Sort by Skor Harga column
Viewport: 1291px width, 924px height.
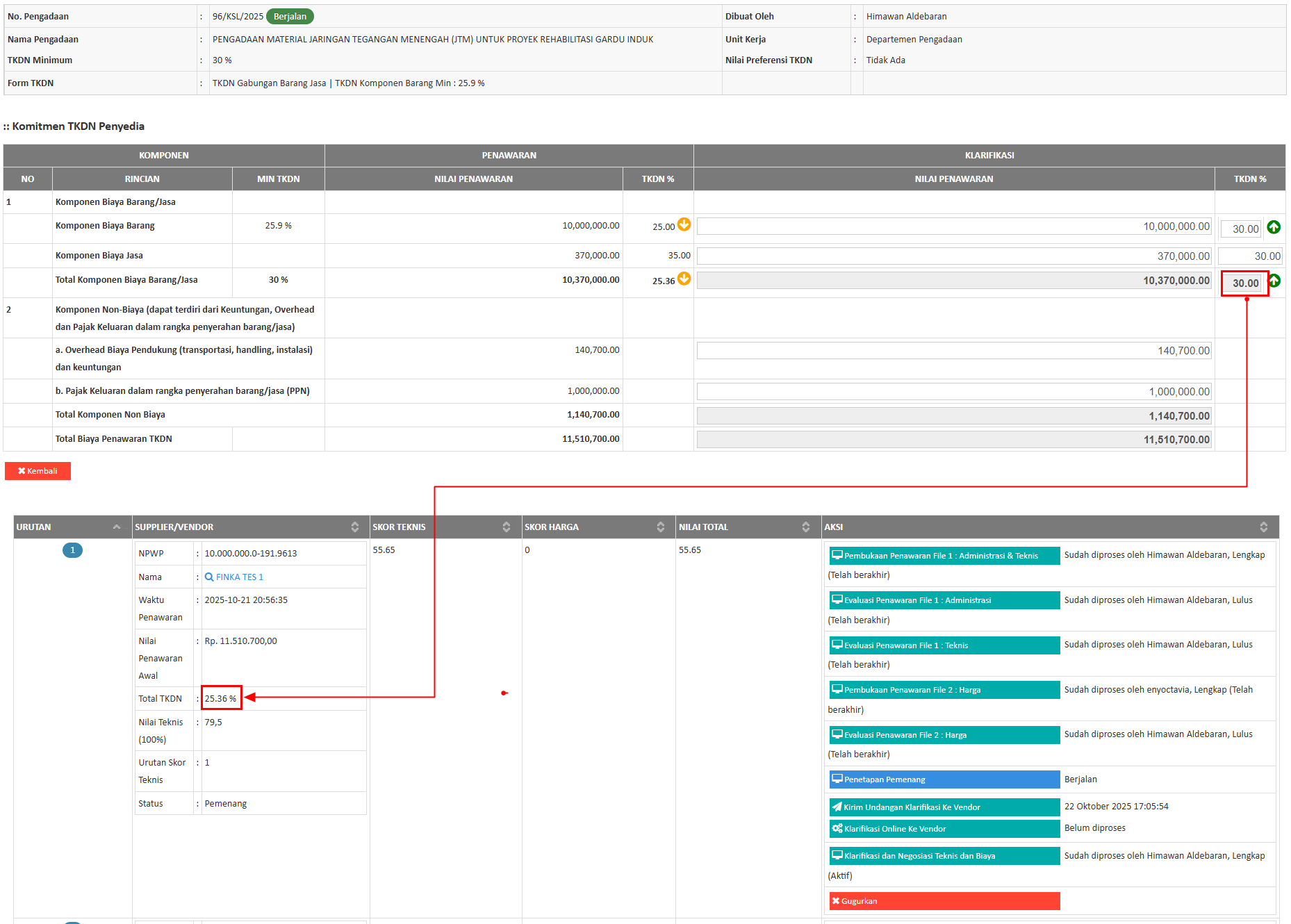(660, 527)
